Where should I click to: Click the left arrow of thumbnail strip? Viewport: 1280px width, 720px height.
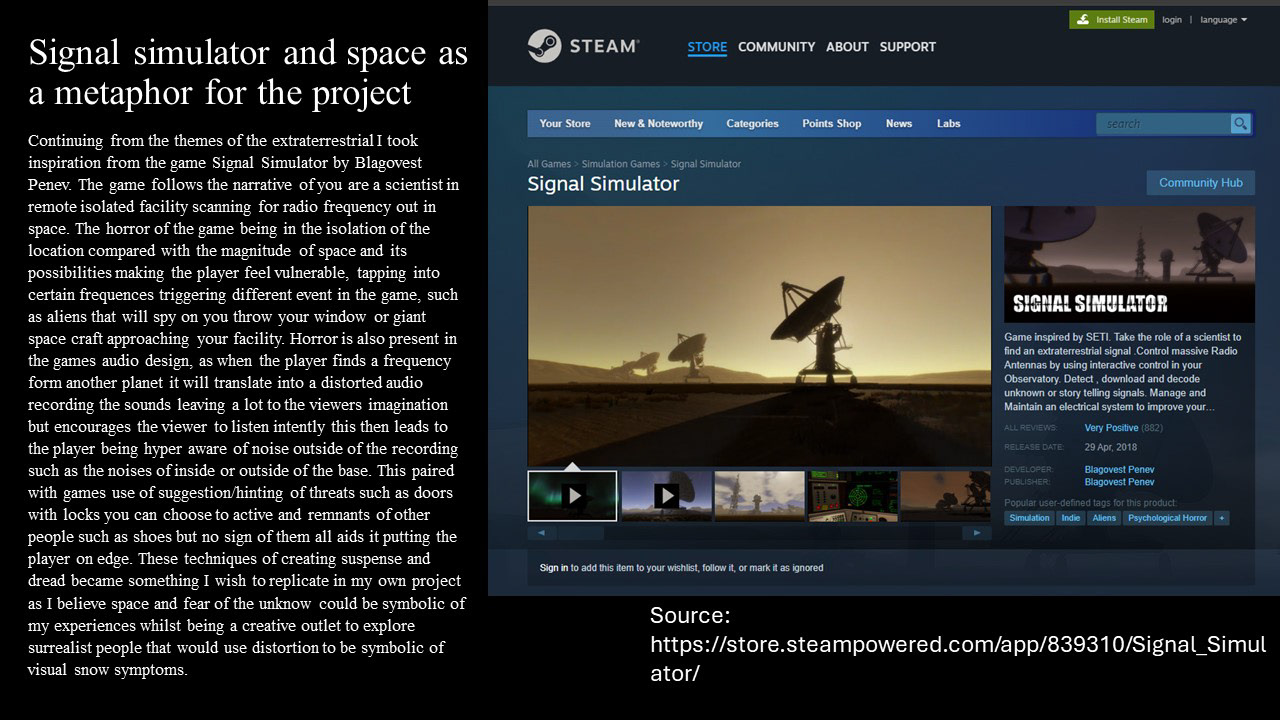541,533
